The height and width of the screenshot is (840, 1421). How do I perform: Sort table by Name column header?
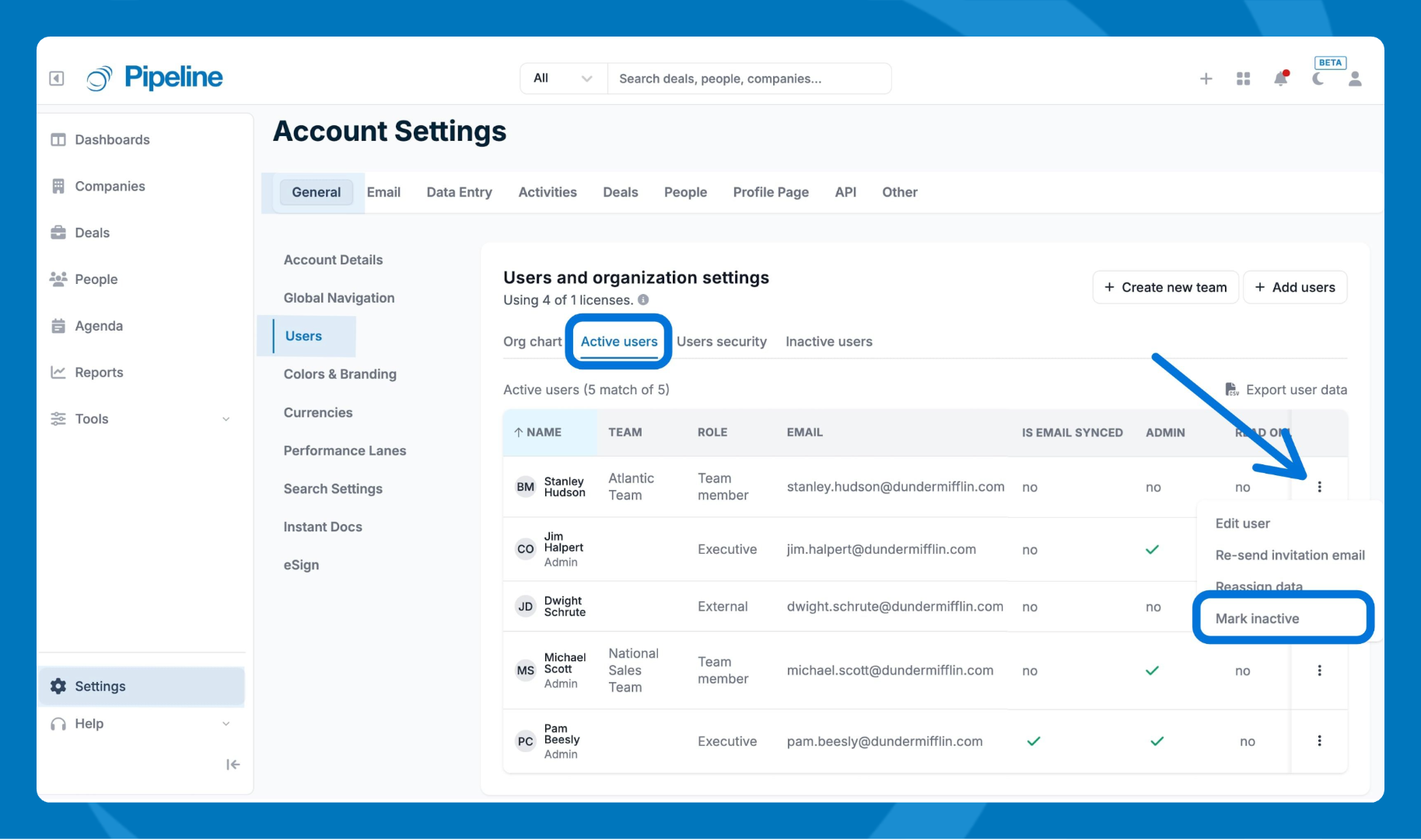pos(544,432)
